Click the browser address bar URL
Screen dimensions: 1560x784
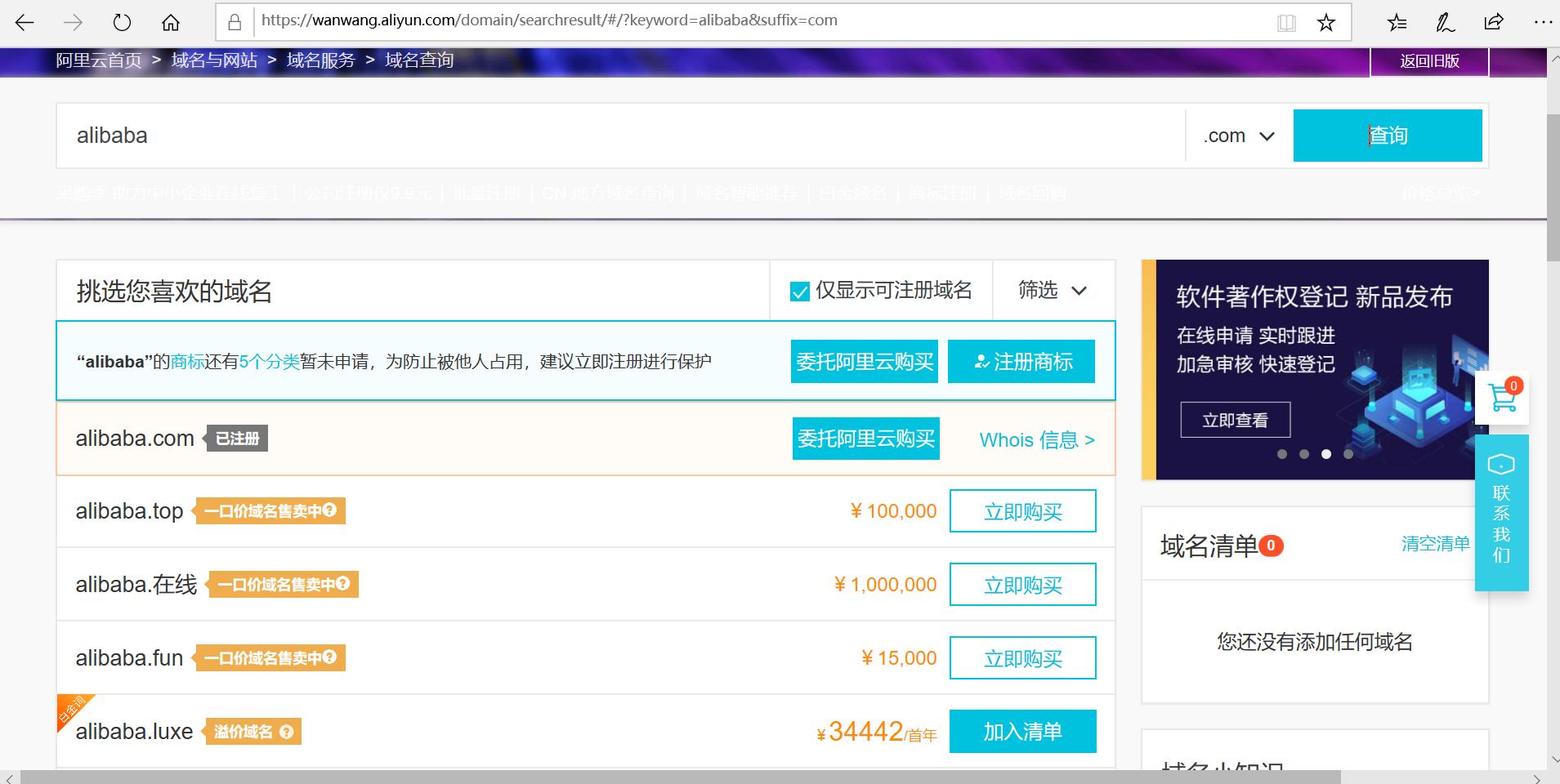(549, 20)
